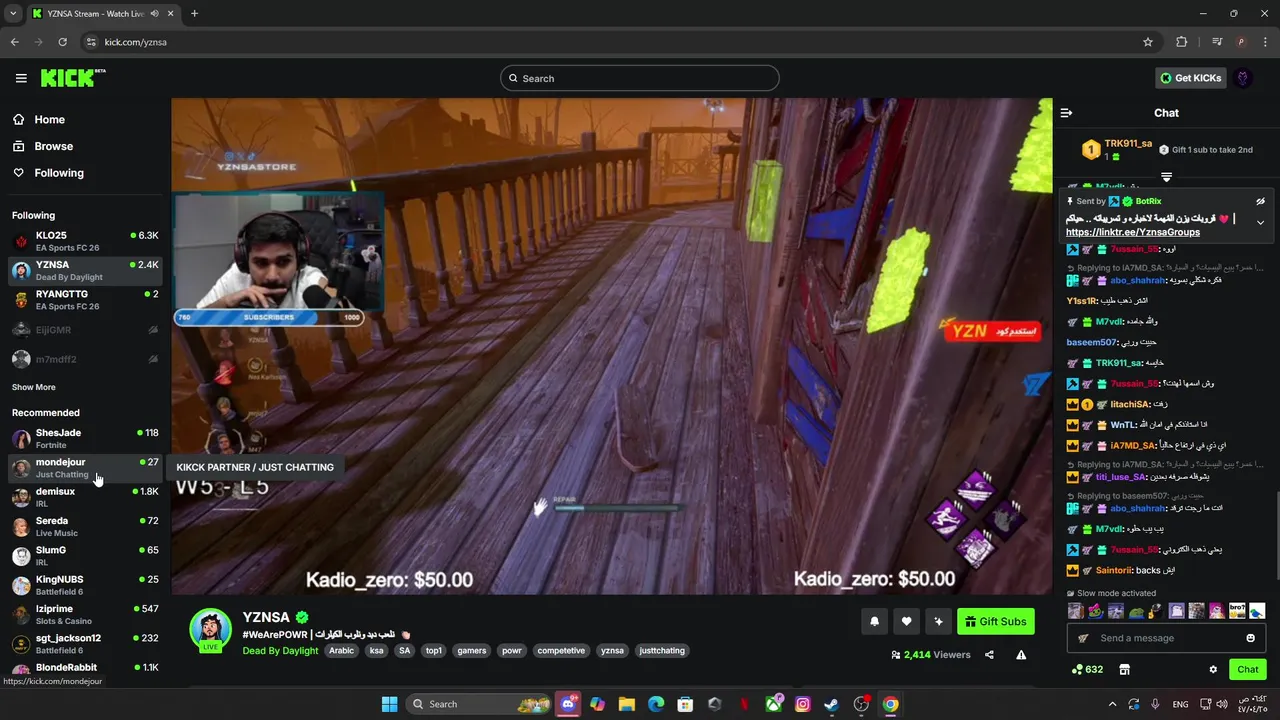The width and height of the screenshot is (1280, 720).
Task: Insert the bro? emote
Action: tap(1238, 610)
